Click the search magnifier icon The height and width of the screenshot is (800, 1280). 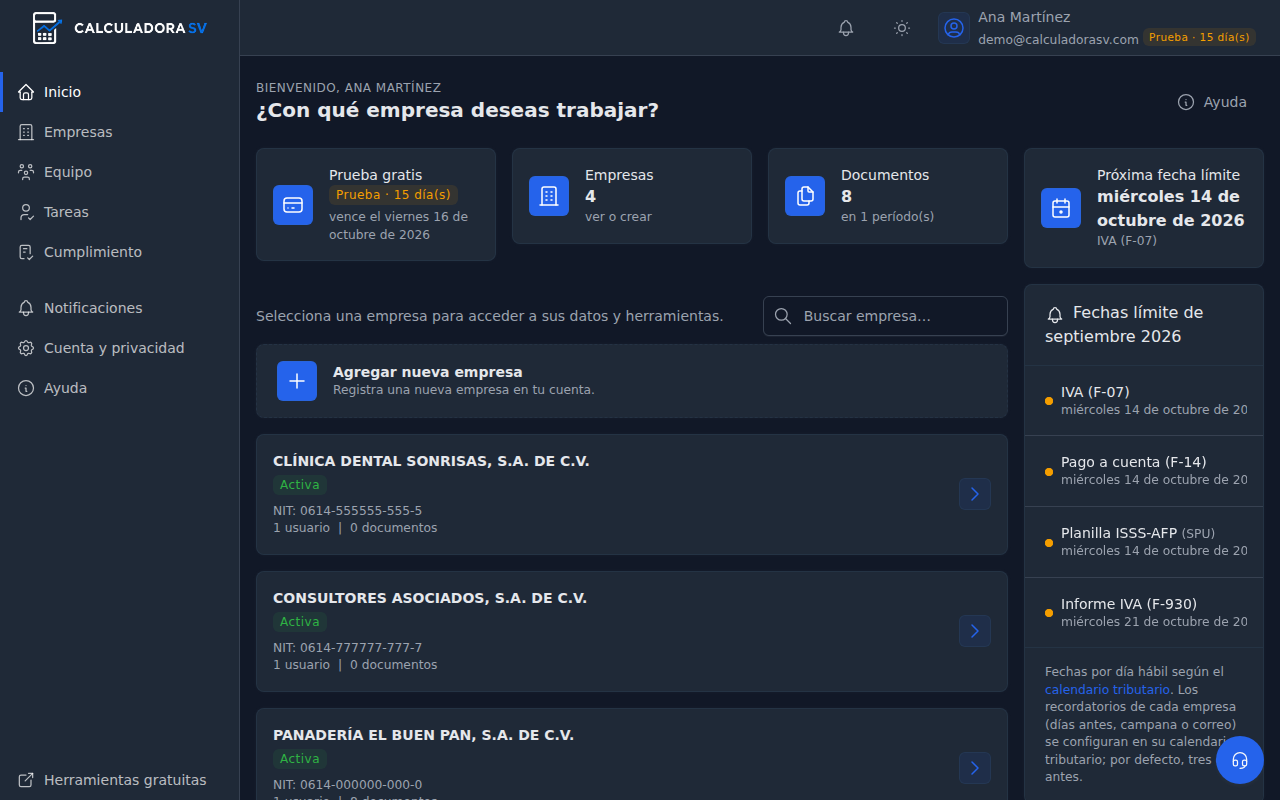783,316
